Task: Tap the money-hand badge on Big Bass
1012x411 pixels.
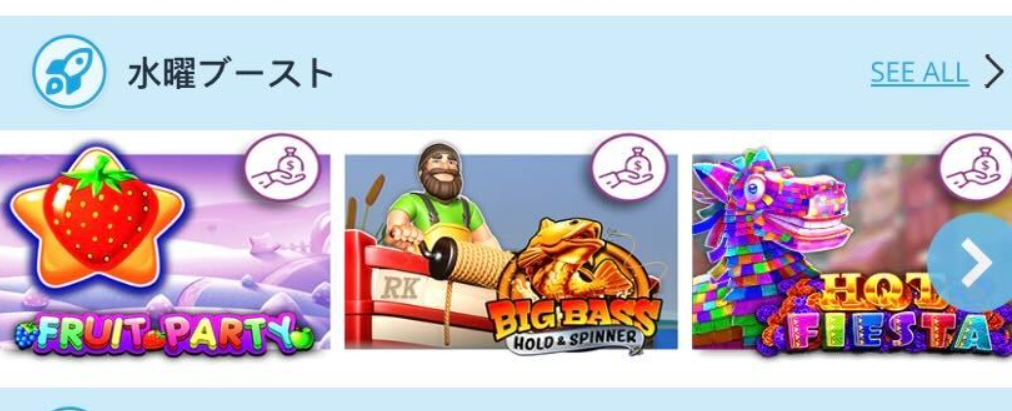Action: pyautogui.click(x=630, y=168)
